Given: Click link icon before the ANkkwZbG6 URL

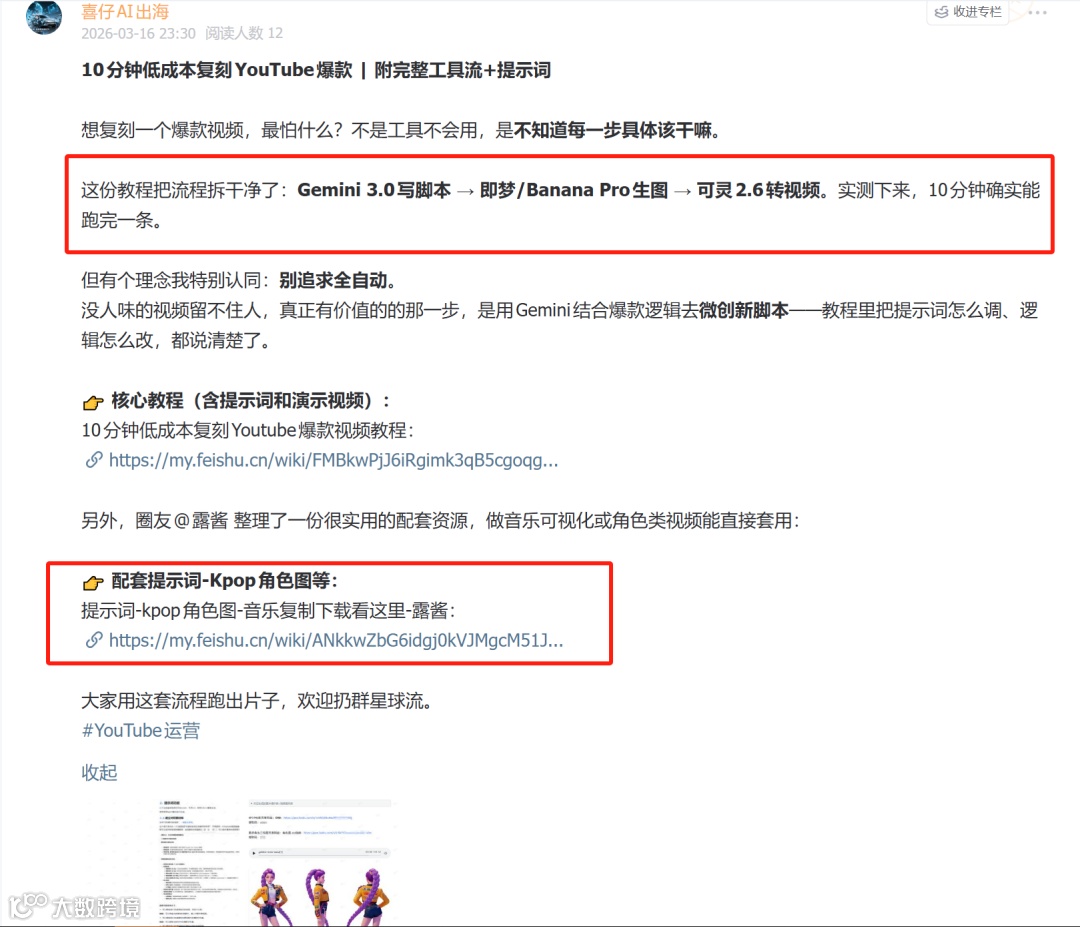Looking at the screenshot, I should click(94, 640).
